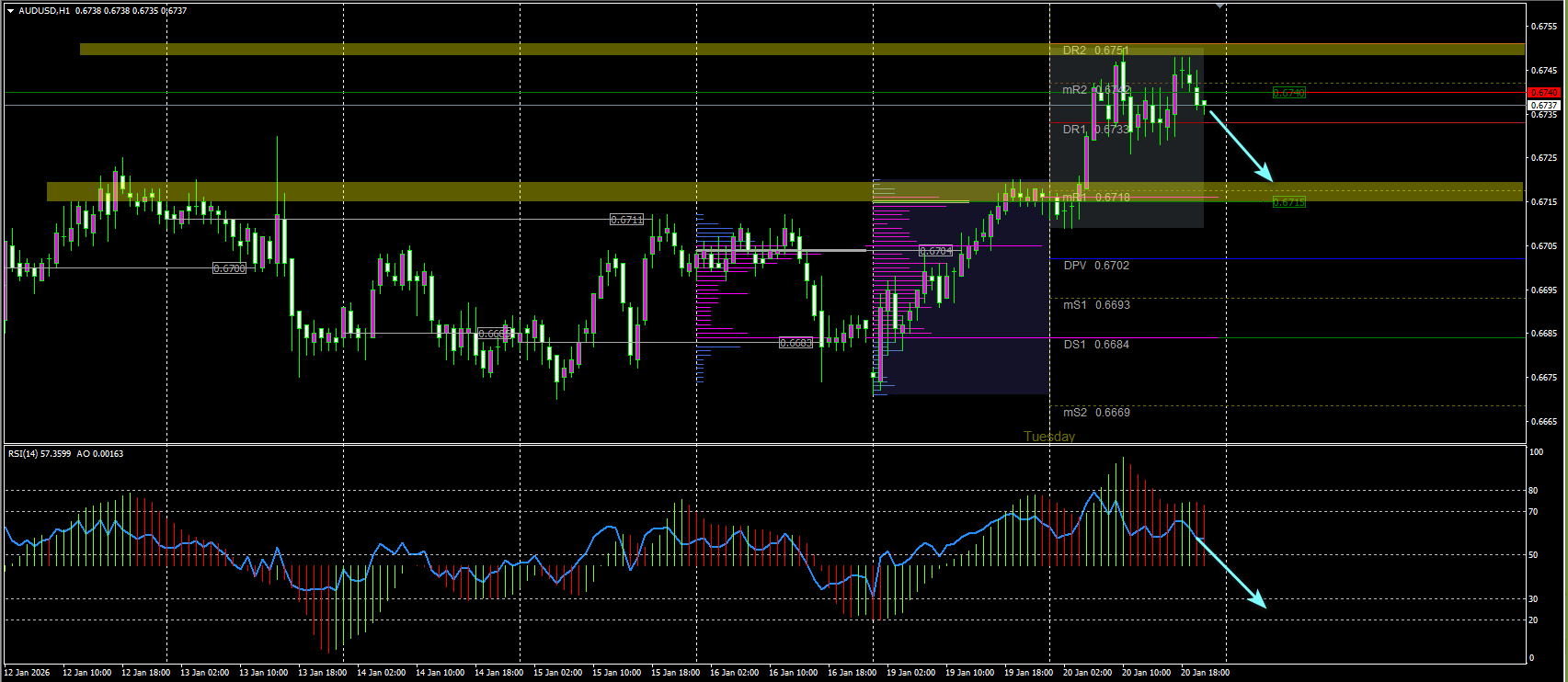The image size is (1568, 682).
Task: Select the cyan arrow in the RSI window
Action: [1230, 572]
